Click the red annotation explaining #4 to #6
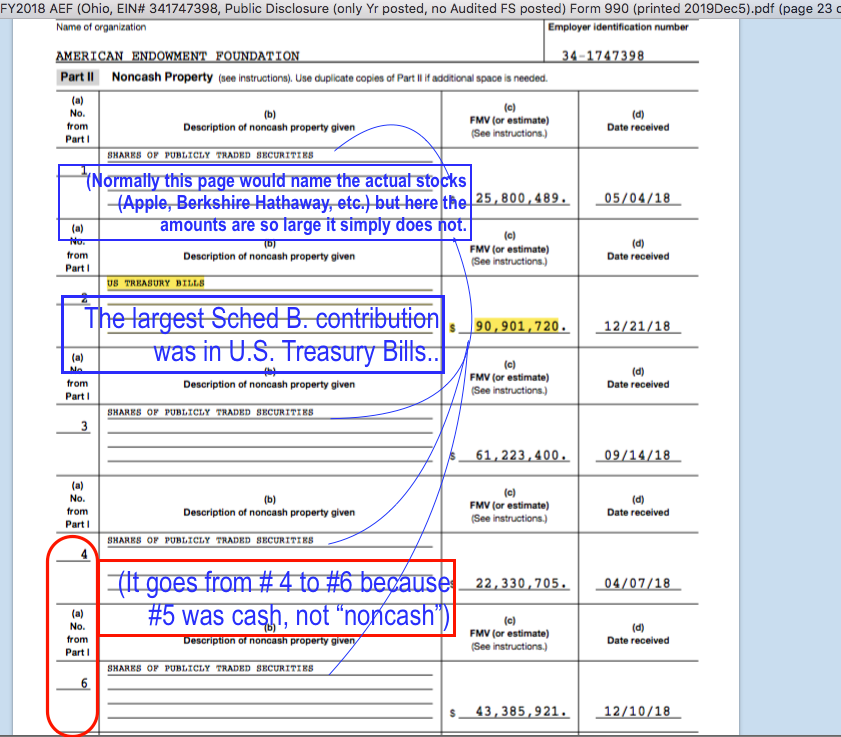This screenshot has width=841, height=737. [x=276, y=598]
